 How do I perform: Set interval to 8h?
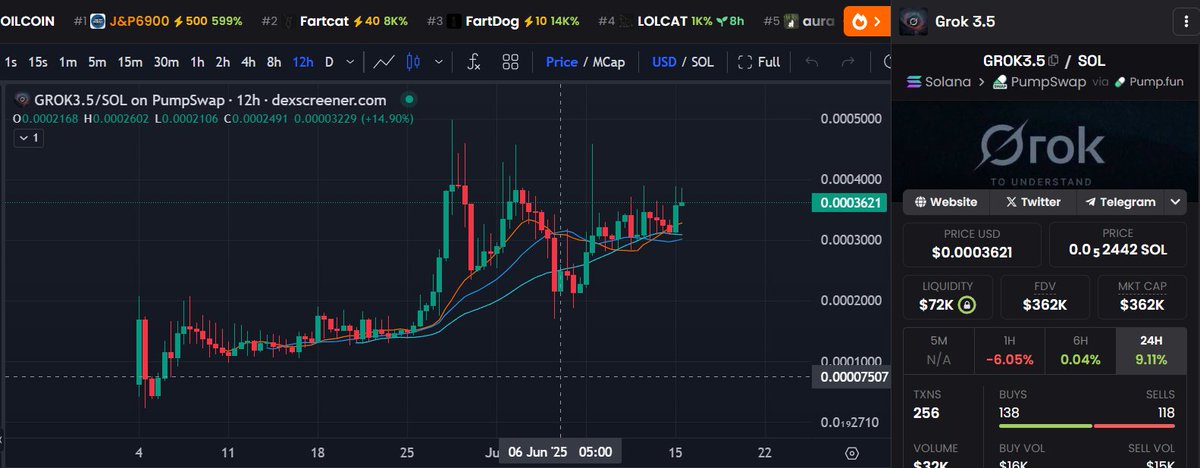point(273,62)
